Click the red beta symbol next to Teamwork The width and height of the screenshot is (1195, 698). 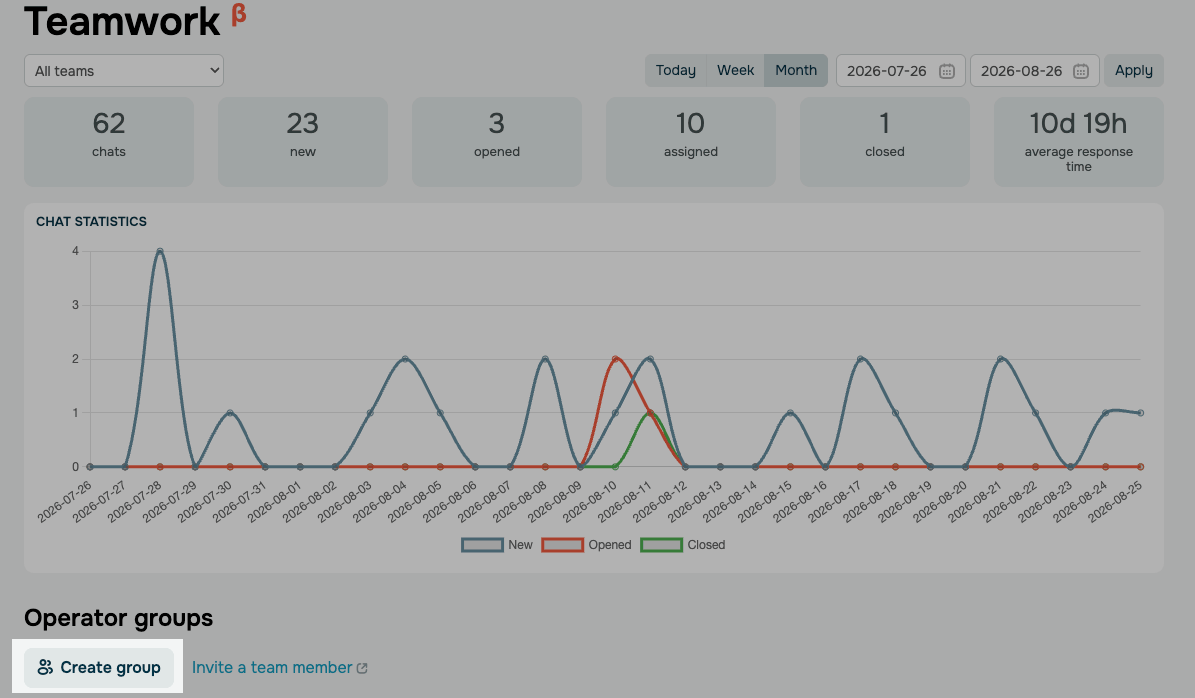click(x=239, y=14)
